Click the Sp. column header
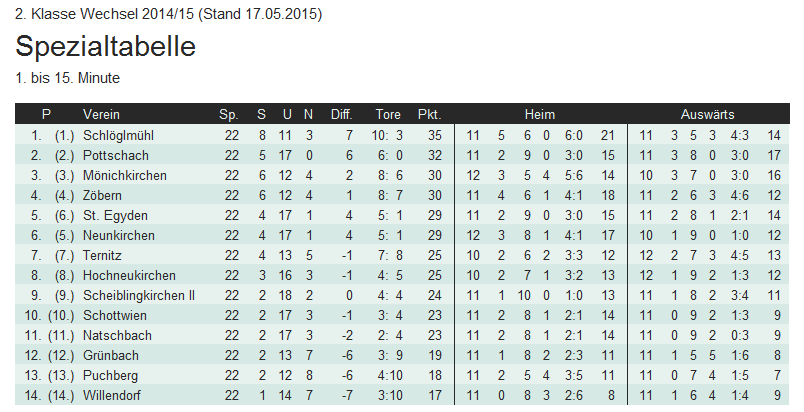The width and height of the screenshot is (804, 412). (229, 114)
